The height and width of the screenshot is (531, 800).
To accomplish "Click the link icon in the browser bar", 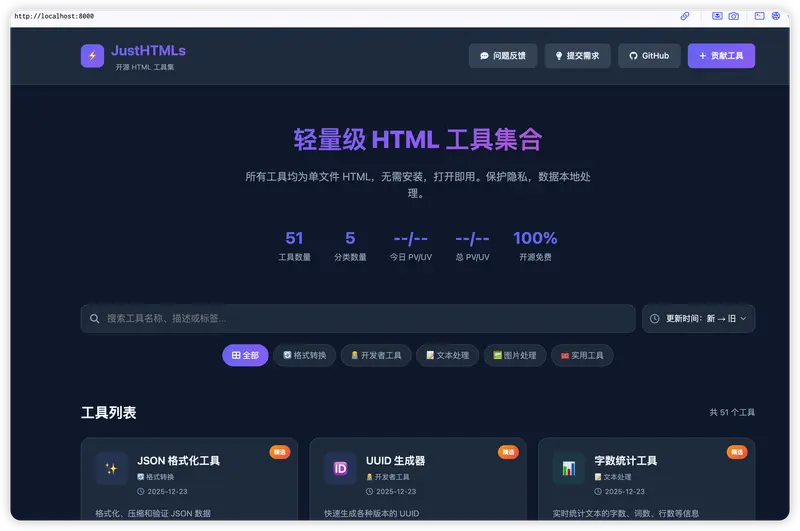I will 685,16.
